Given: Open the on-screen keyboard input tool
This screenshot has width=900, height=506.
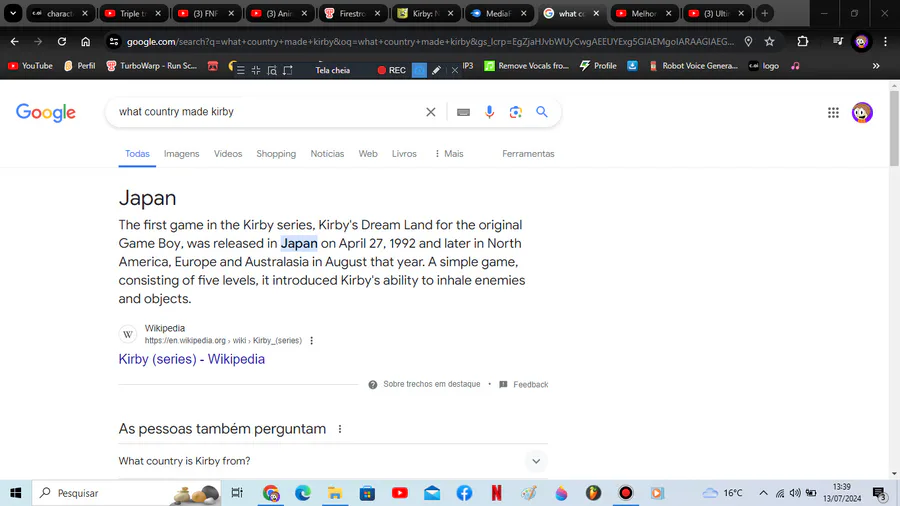Looking at the screenshot, I should 463,112.
